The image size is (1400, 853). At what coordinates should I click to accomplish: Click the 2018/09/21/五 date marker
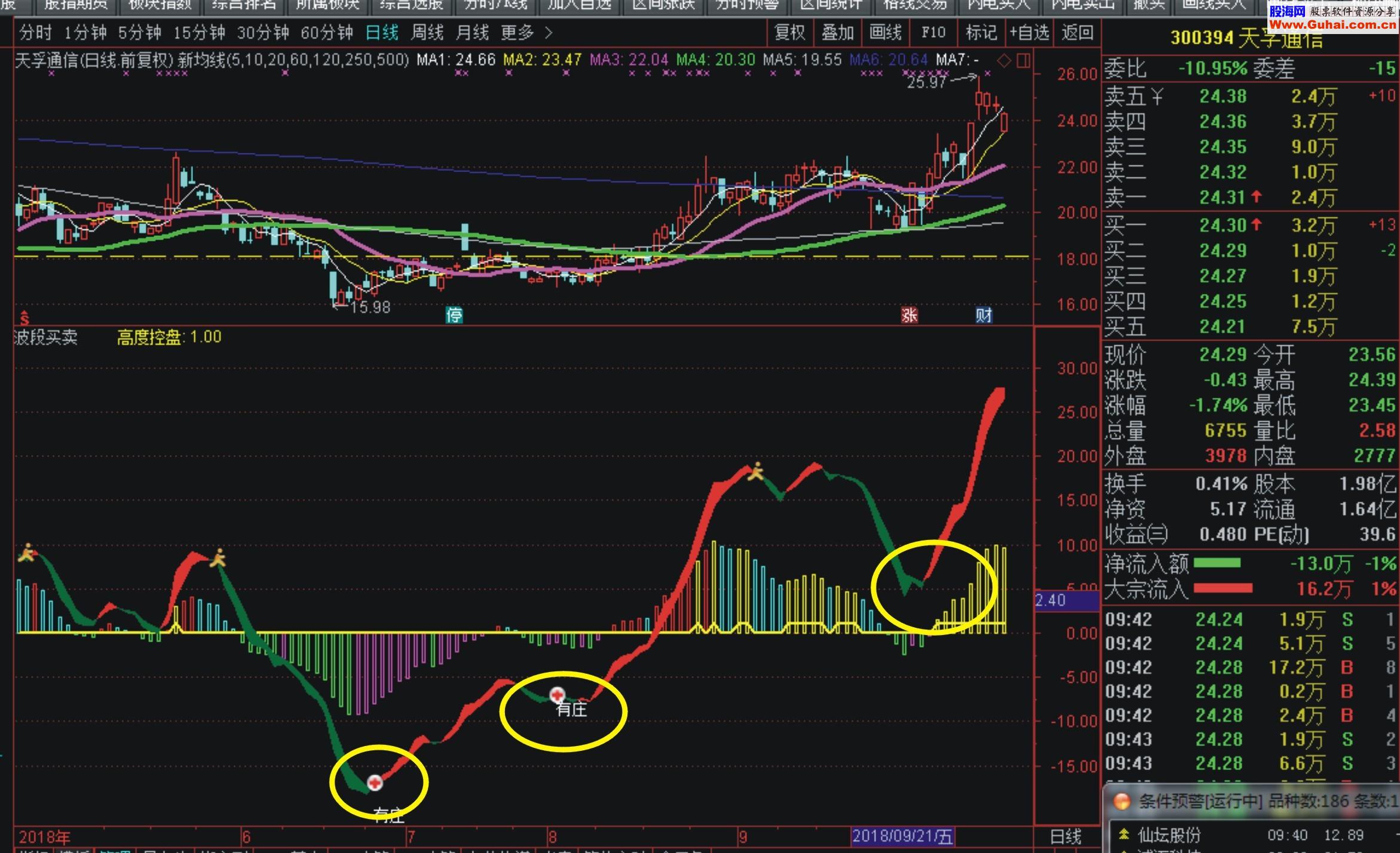pos(902,836)
